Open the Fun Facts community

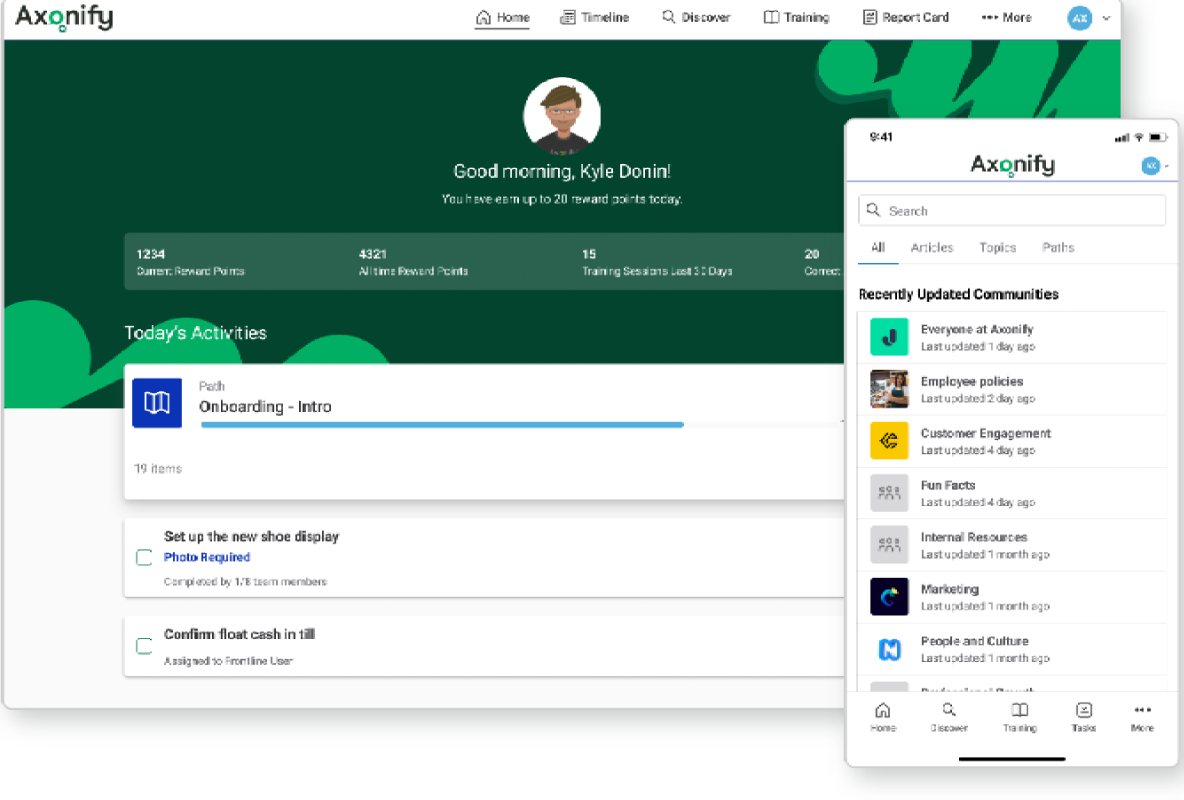1012,493
